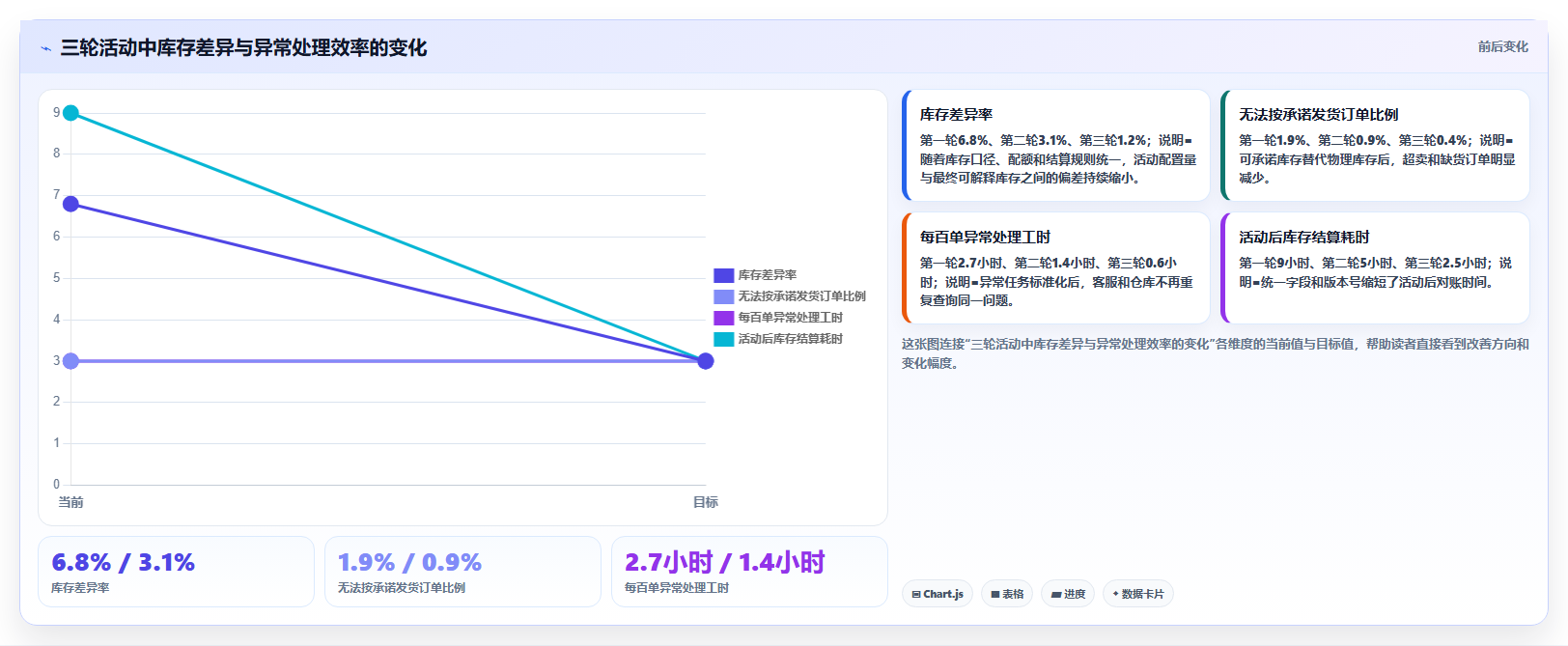Click the 无法按承诺发货订单比例 caption under 1.9% / 0.9%
The image size is (1568, 646).
402,588
